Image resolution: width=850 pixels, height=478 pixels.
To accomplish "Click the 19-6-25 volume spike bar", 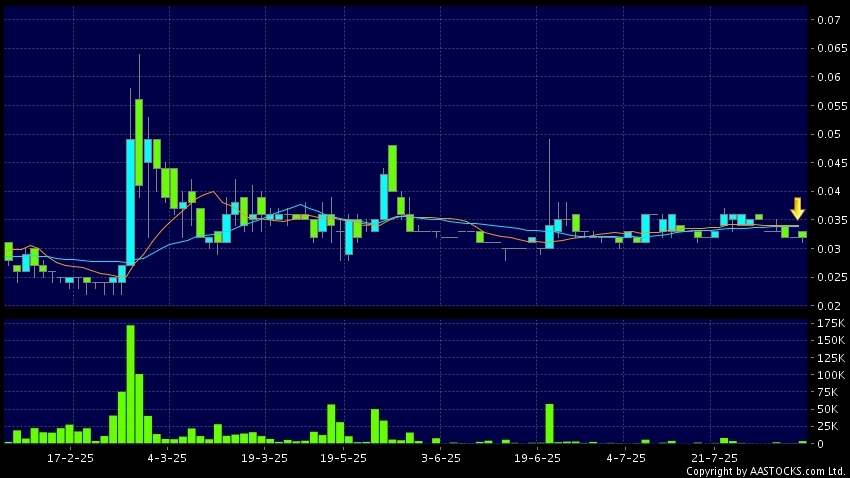I will [550, 424].
